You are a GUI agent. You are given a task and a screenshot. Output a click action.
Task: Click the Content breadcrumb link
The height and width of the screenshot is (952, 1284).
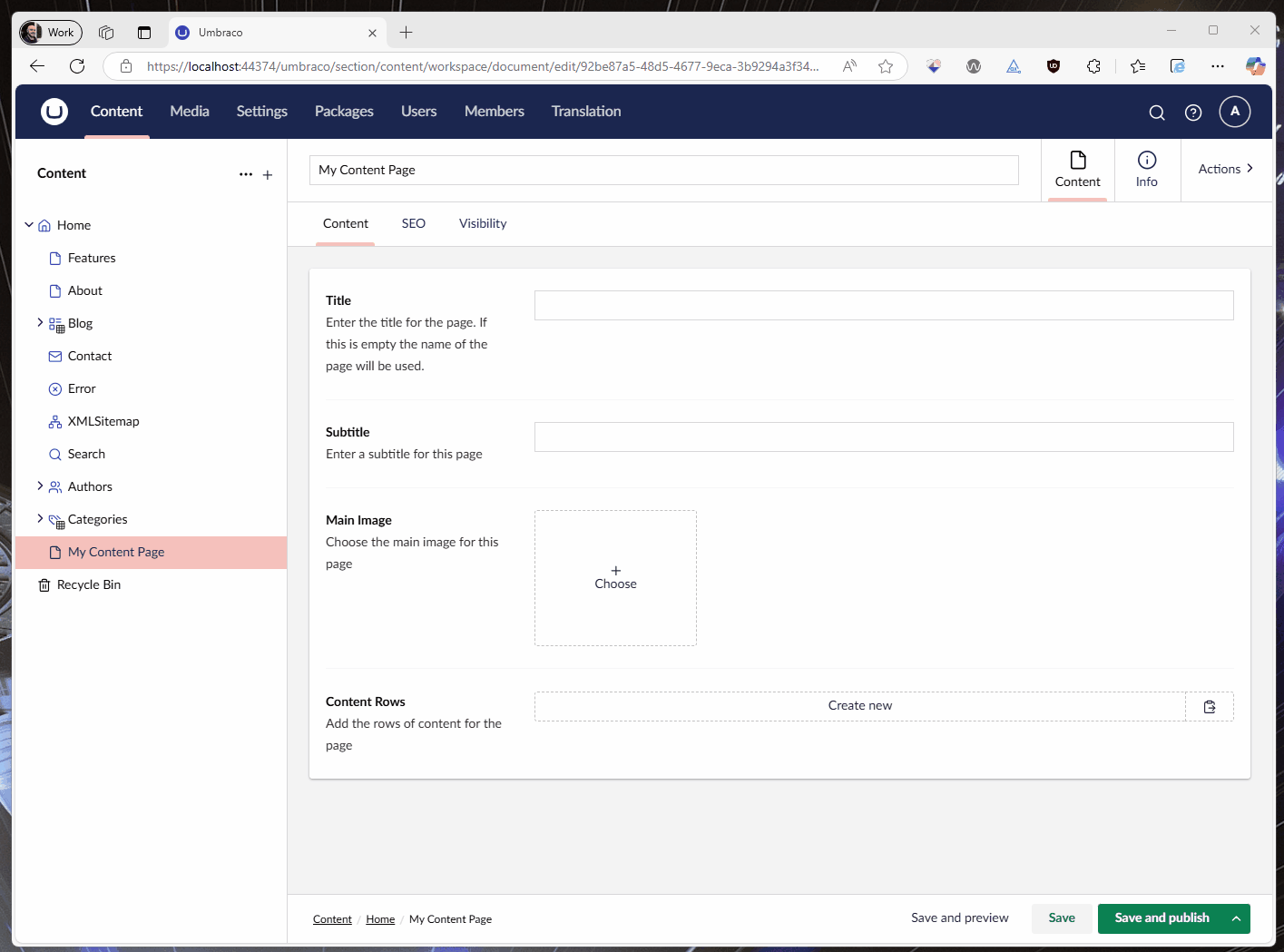click(332, 919)
